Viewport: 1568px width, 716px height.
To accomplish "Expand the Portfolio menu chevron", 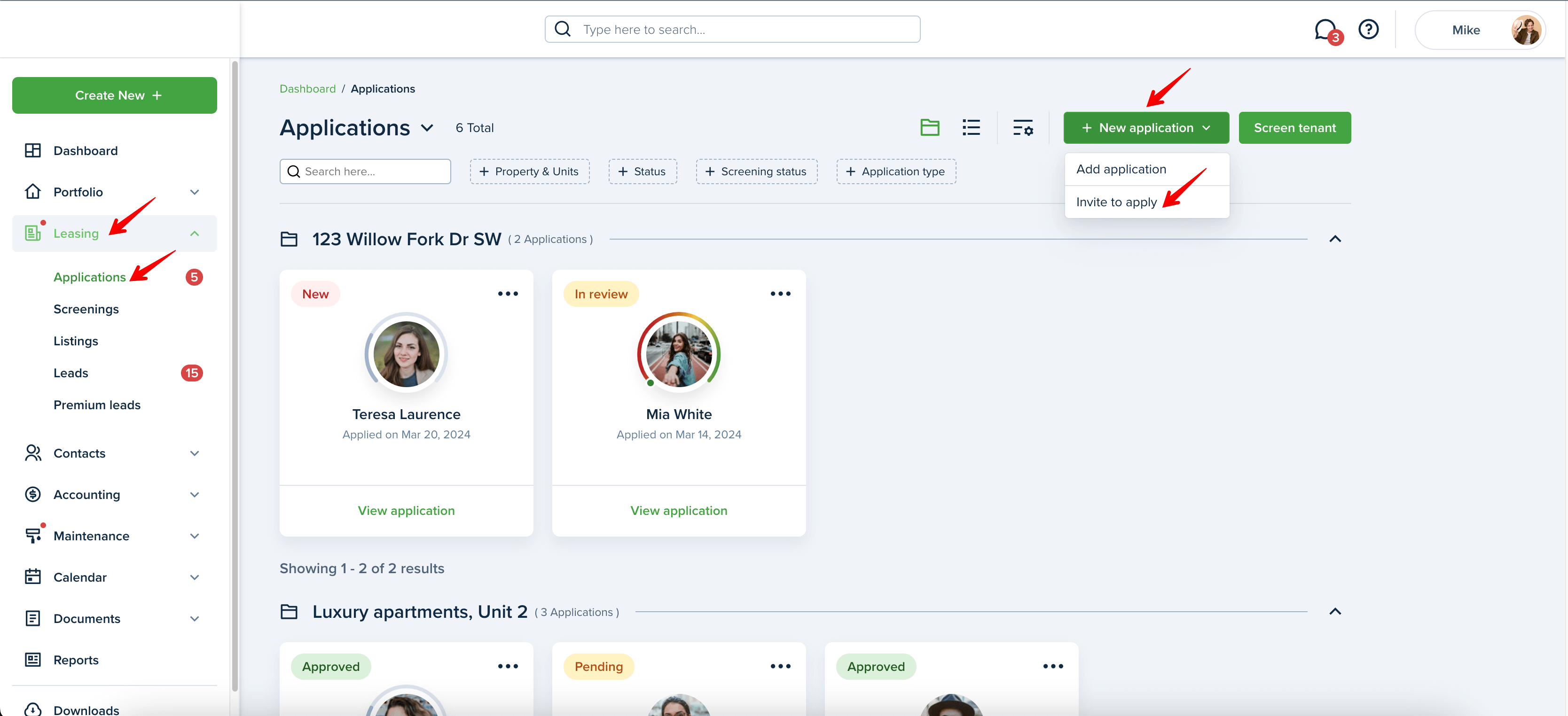I will [x=195, y=192].
